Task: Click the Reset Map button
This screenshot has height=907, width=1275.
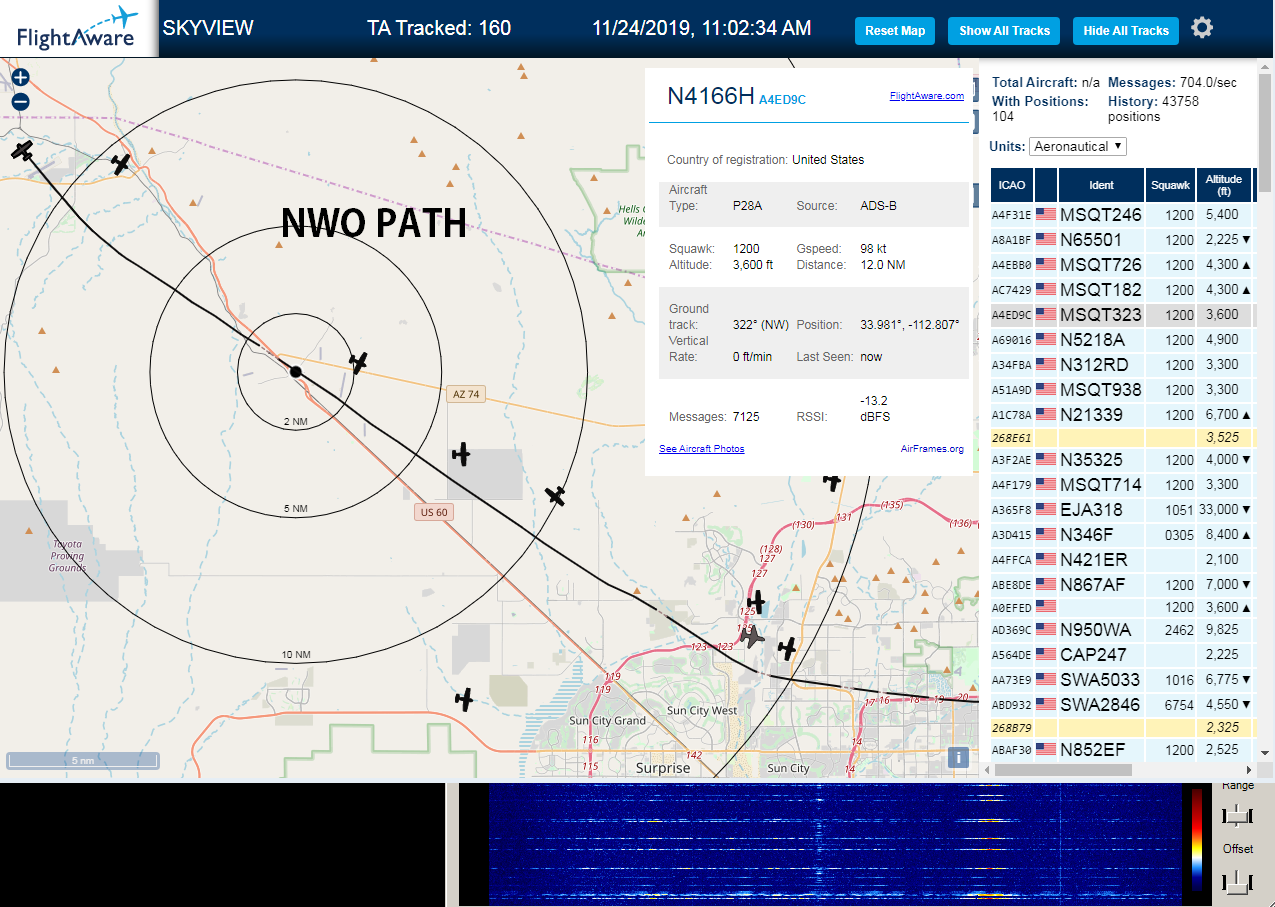Action: [x=894, y=31]
